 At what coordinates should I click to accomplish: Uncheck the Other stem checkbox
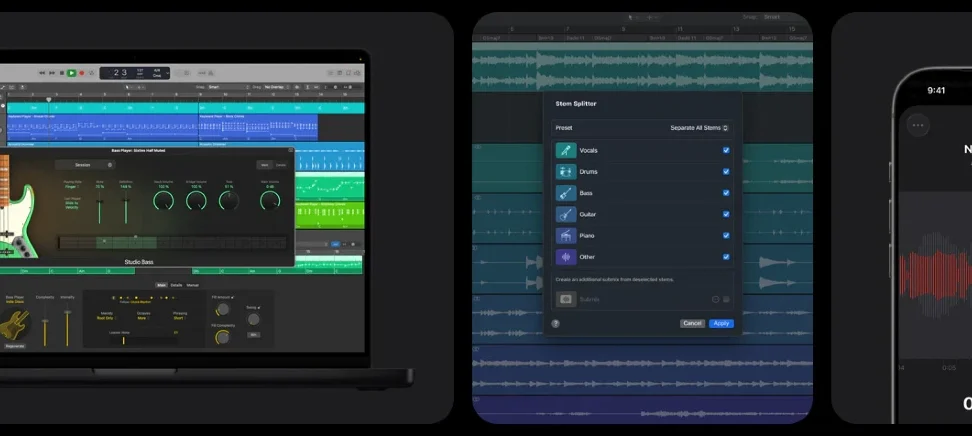tap(726, 257)
